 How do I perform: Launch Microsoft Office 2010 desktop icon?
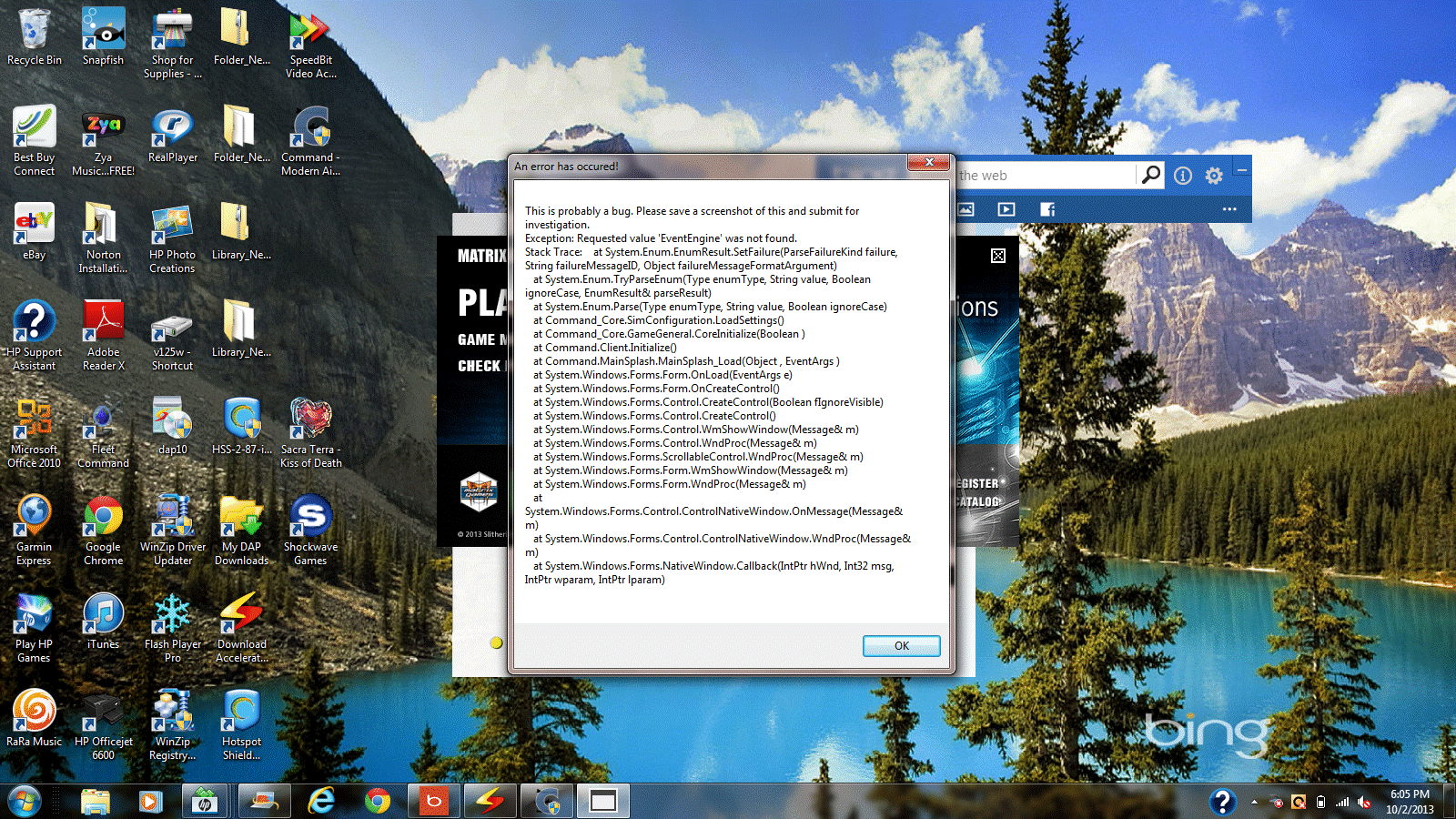[35, 433]
